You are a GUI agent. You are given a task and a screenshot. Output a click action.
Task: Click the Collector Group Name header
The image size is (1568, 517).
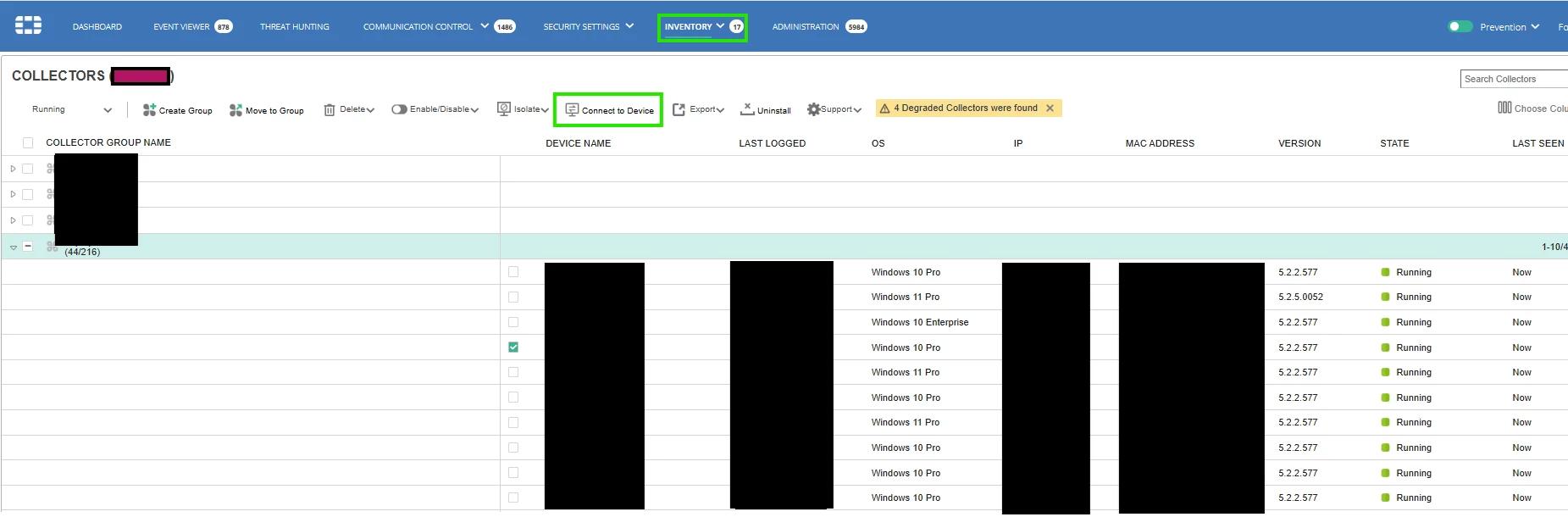108,142
